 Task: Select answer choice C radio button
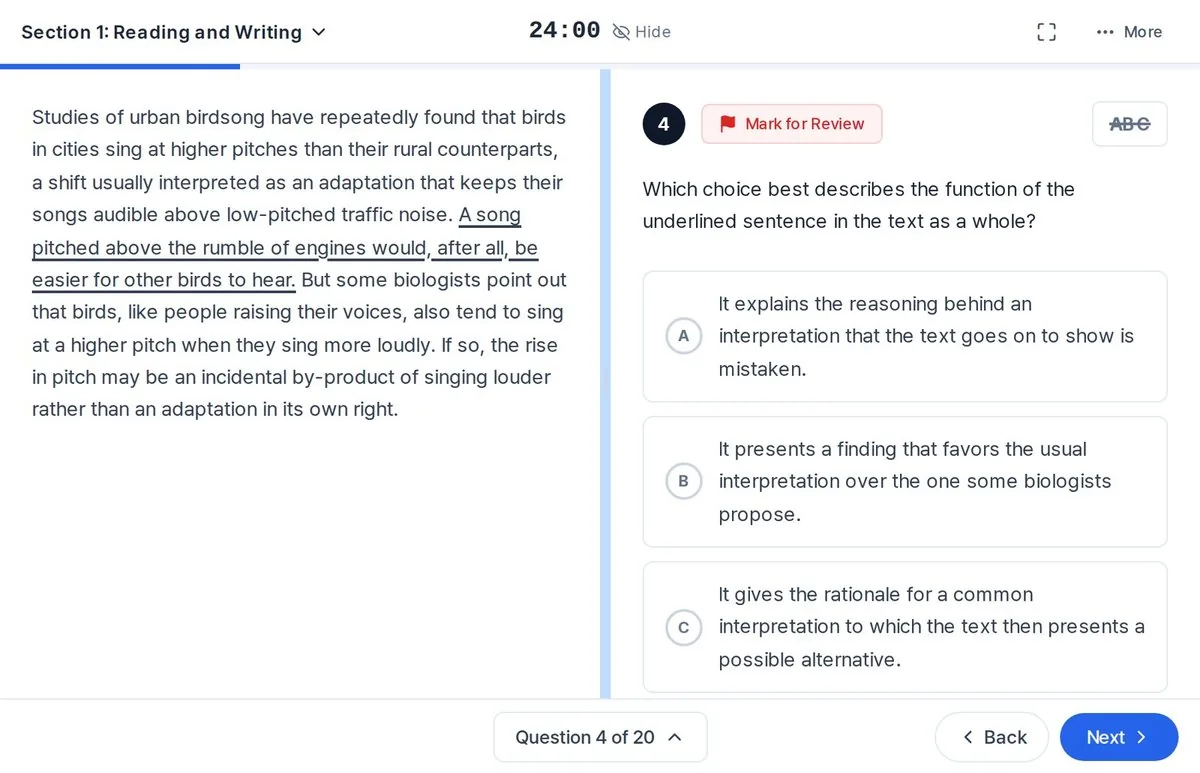point(684,627)
